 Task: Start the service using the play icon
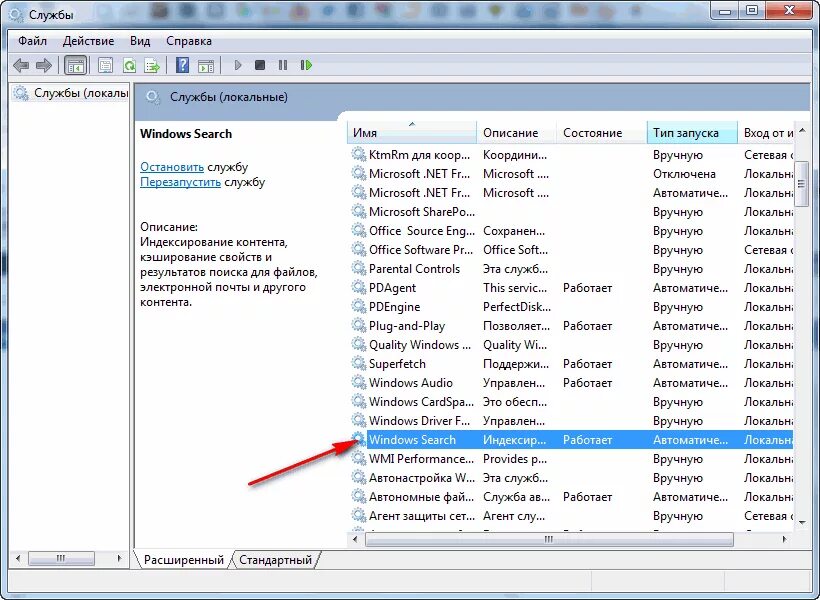click(237, 64)
